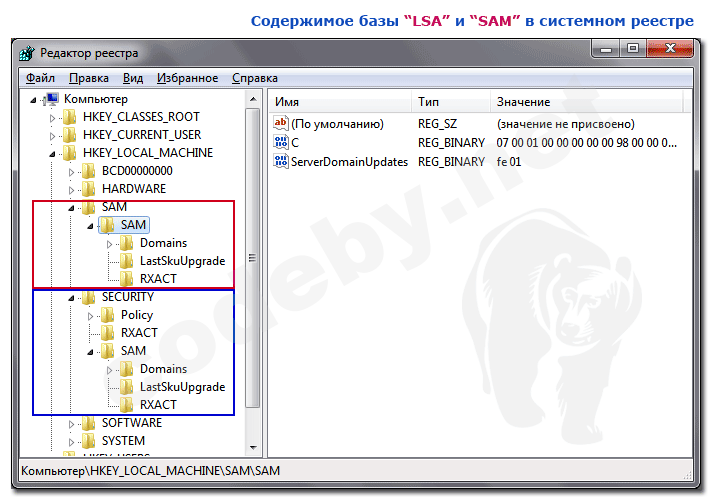715x500 pixels.
Task: Click the folder icon of RXACT under SECURITY directly
Action: pyautogui.click(x=108, y=333)
